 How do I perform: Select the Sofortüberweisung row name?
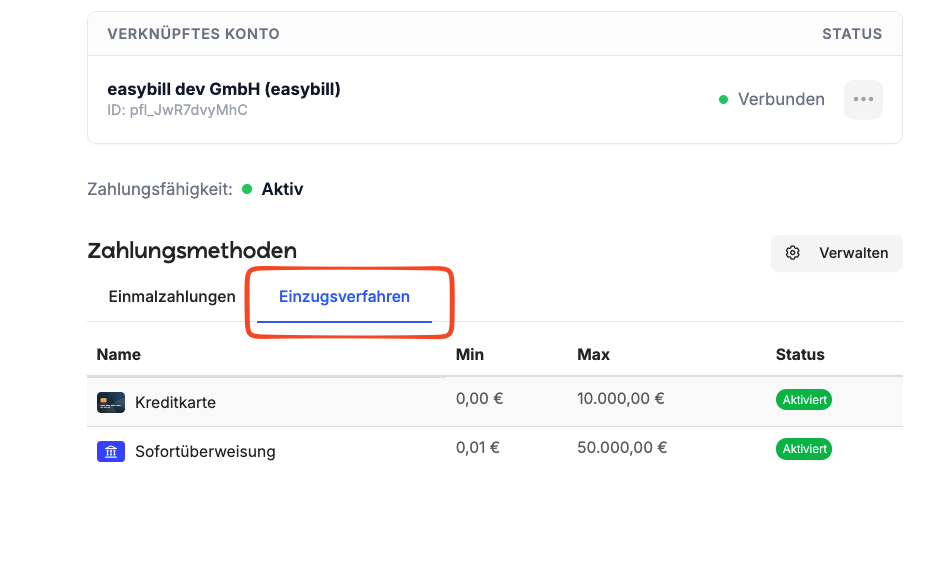205,452
